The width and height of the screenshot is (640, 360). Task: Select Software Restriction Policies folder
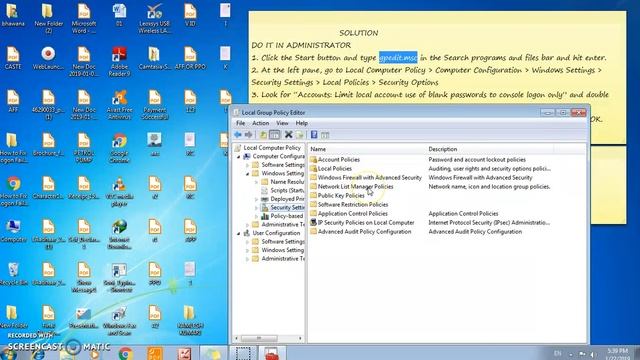(x=349, y=204)
